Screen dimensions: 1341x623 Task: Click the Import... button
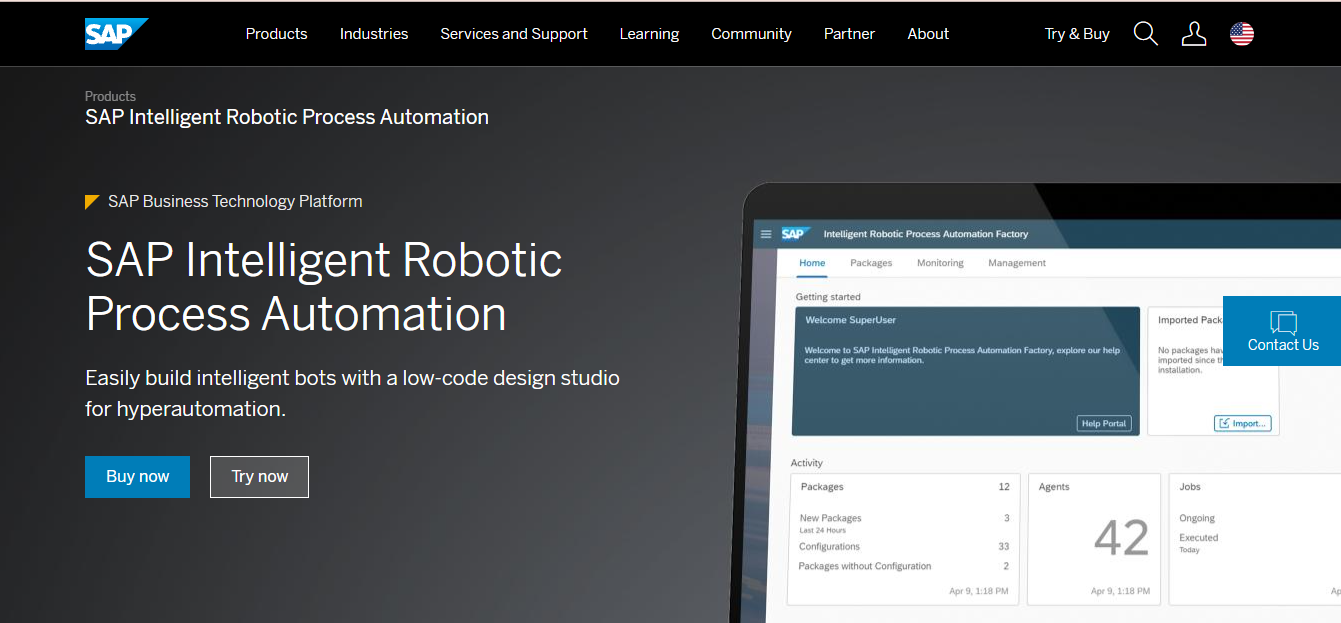[1242, 423]
